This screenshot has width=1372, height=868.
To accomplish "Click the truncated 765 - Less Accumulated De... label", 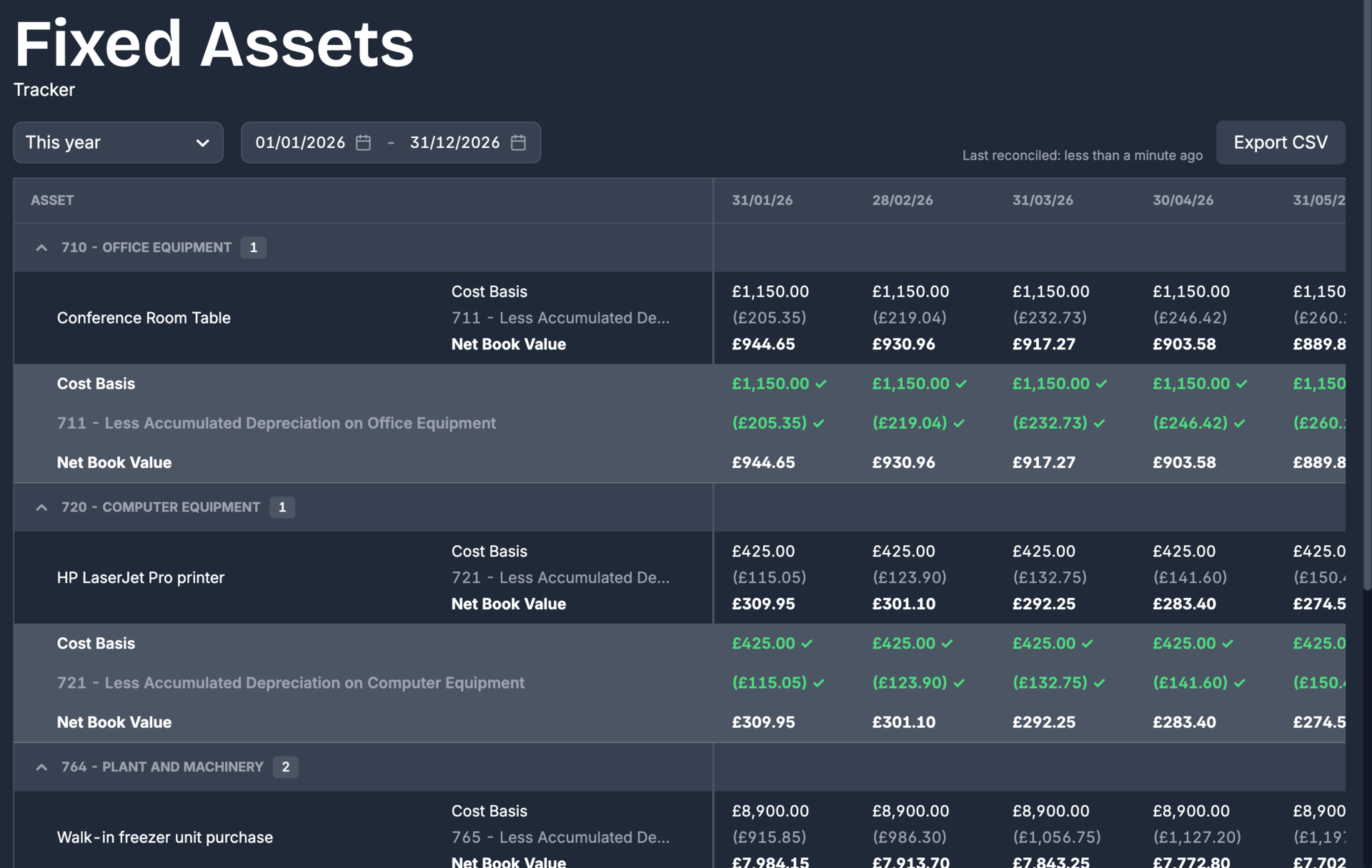I will click(560, 837).
